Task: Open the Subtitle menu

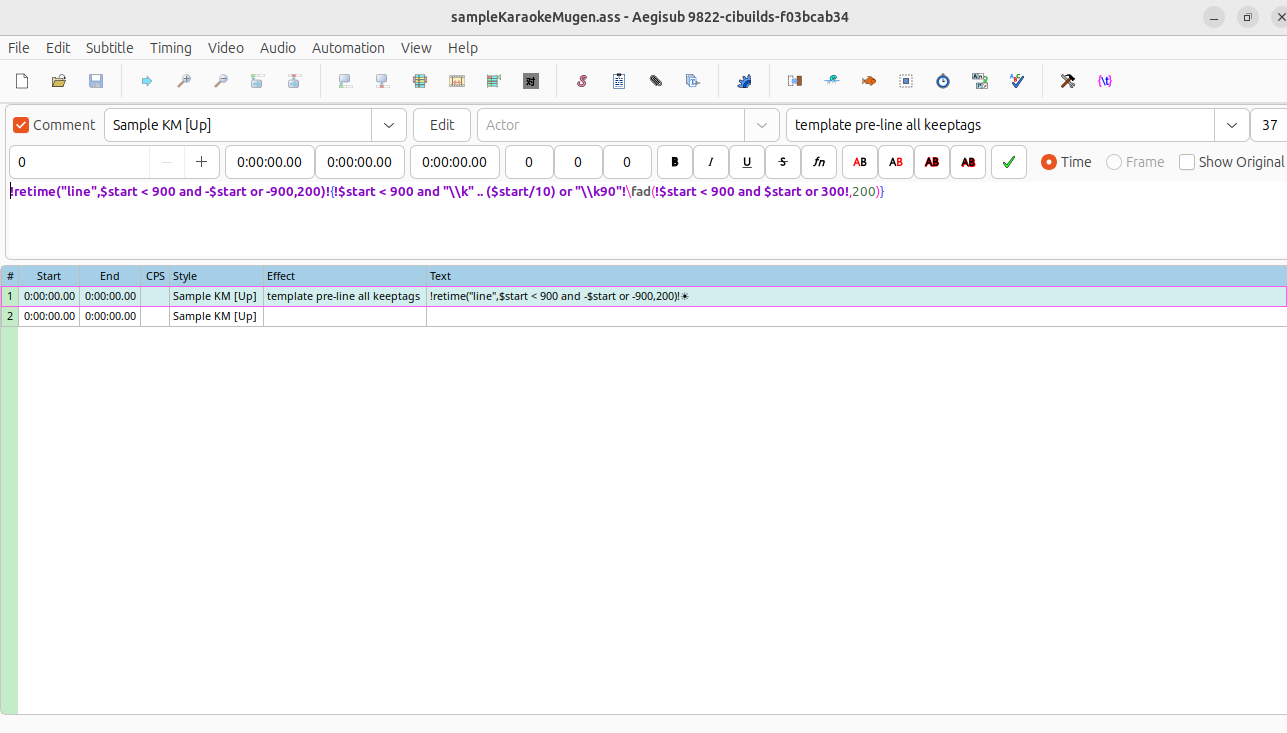Action: [110, 48]
